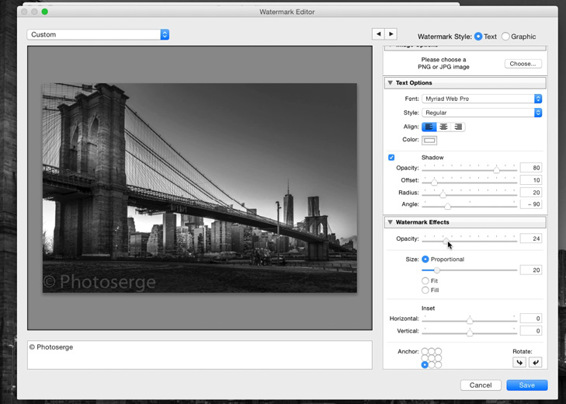566x404 pixels.
Task: Rotate watermark counter-clockwise
Action: (519, 362)
